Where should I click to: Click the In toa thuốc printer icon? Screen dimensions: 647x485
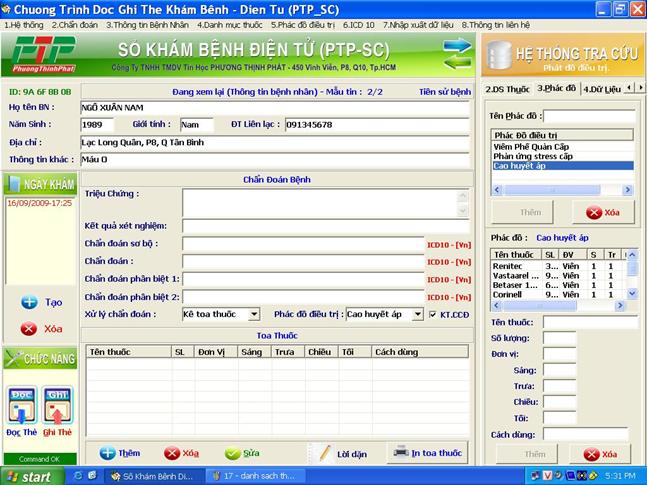pyautogui.click(x=400, y=452)
